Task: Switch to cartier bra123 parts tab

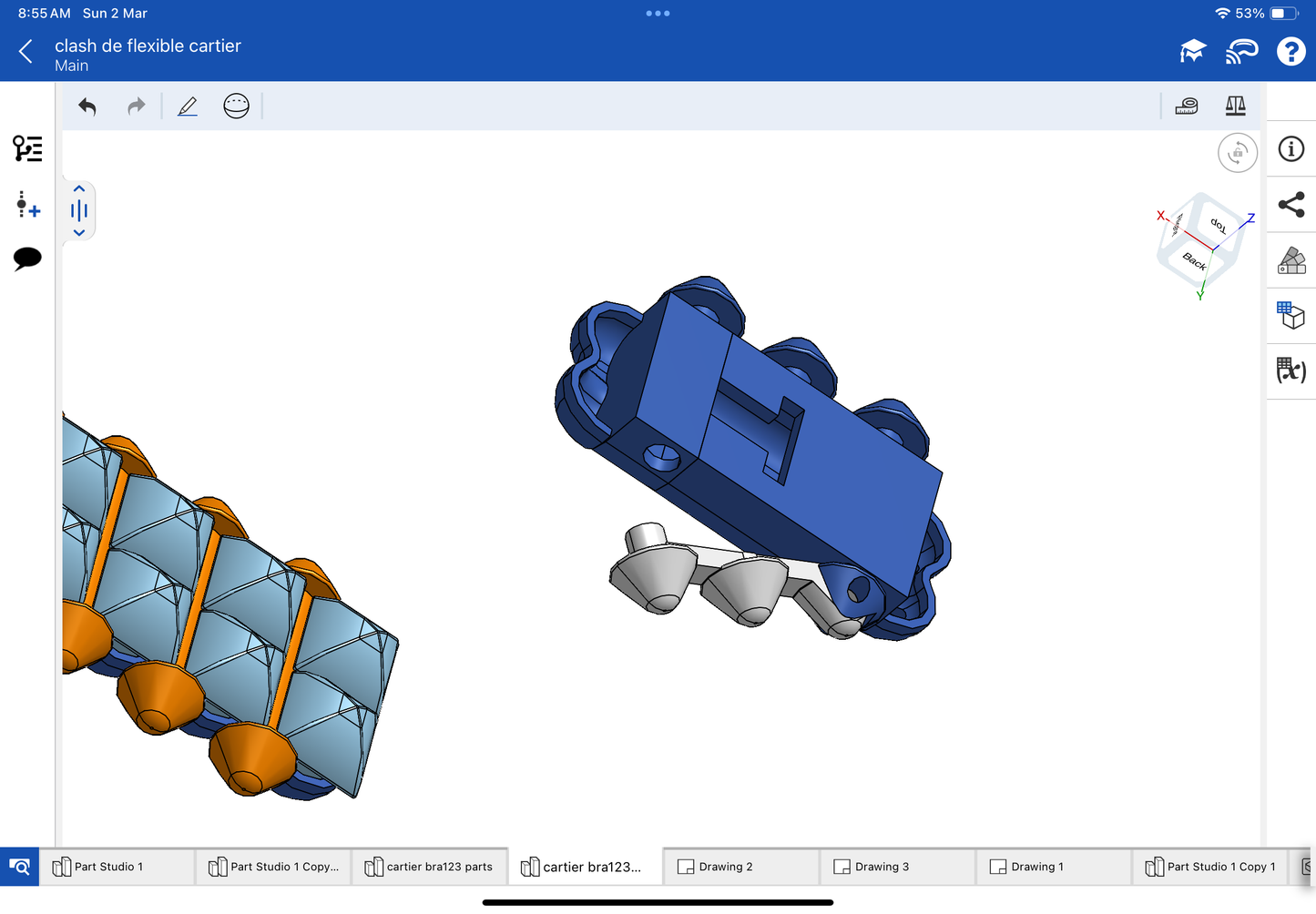Action: tap(429, 867)
